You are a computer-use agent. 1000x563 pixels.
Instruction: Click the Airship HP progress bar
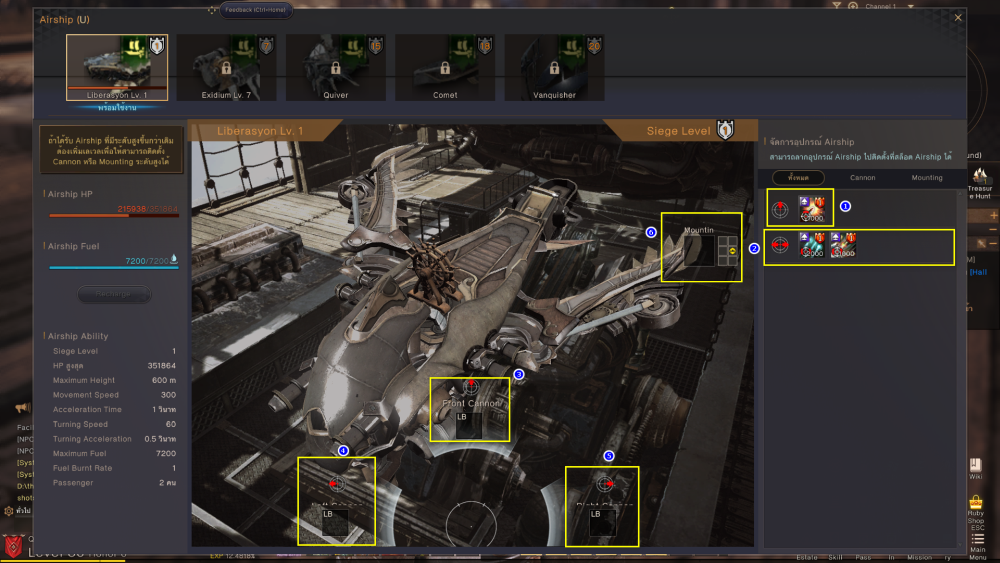pos(114,216)
